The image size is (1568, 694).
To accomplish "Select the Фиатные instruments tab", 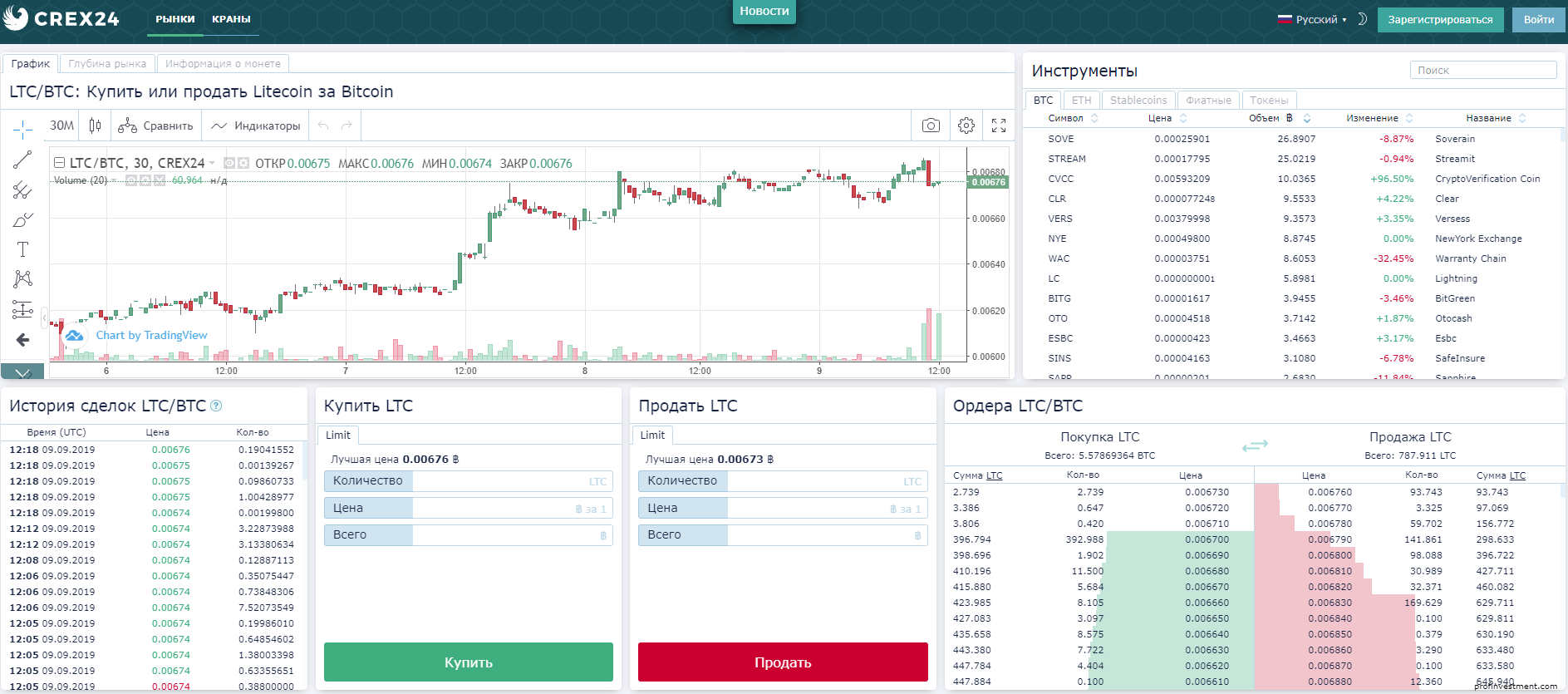I will click(1208, 101).
